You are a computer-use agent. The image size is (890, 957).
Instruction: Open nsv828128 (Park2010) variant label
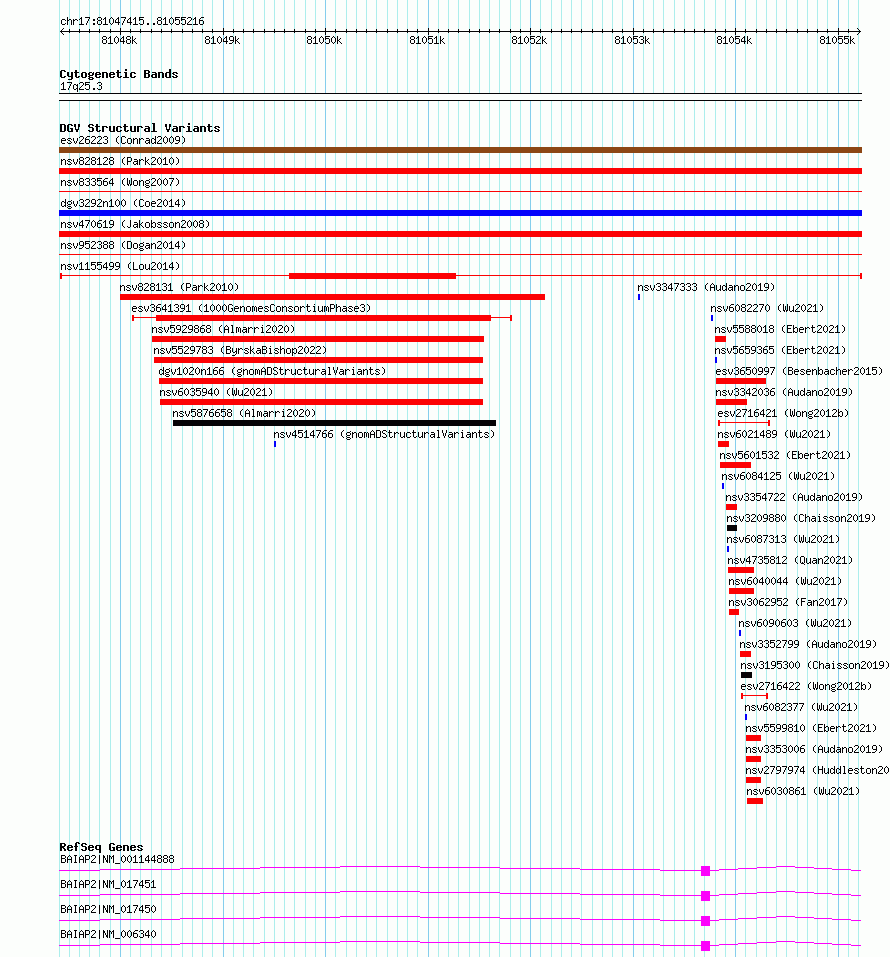(120, 161)
